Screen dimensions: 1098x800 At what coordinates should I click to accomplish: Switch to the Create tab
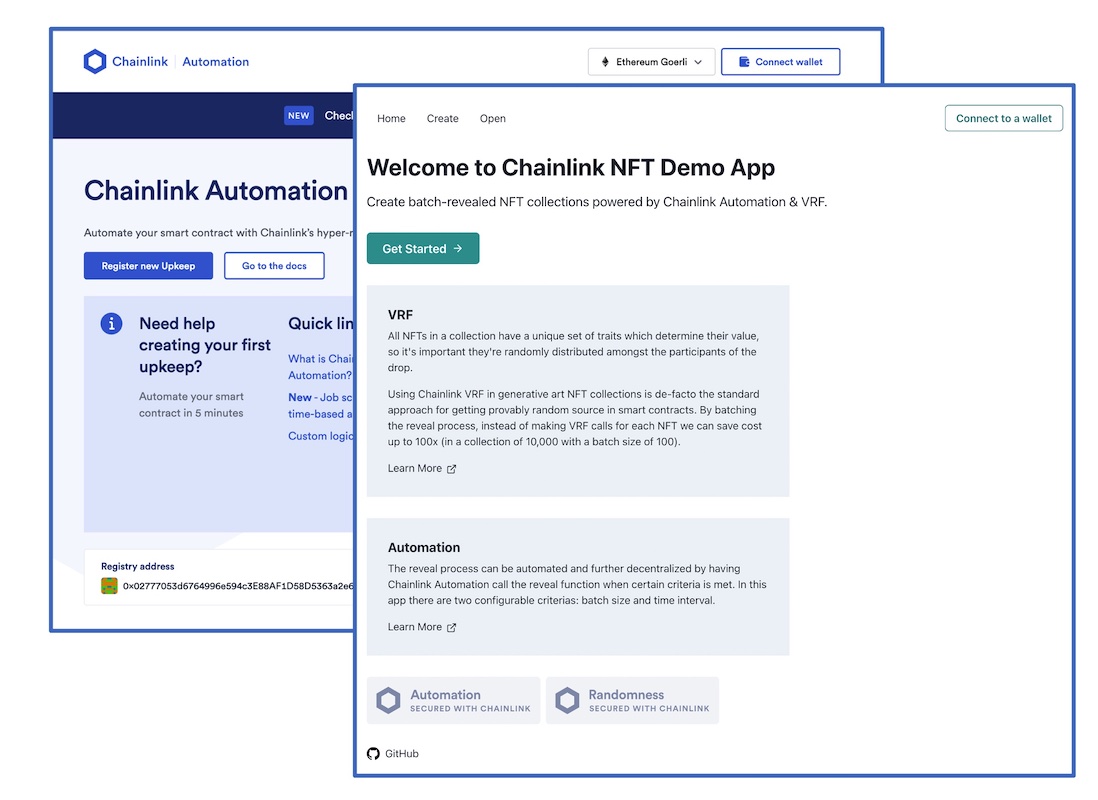point(442,118)
